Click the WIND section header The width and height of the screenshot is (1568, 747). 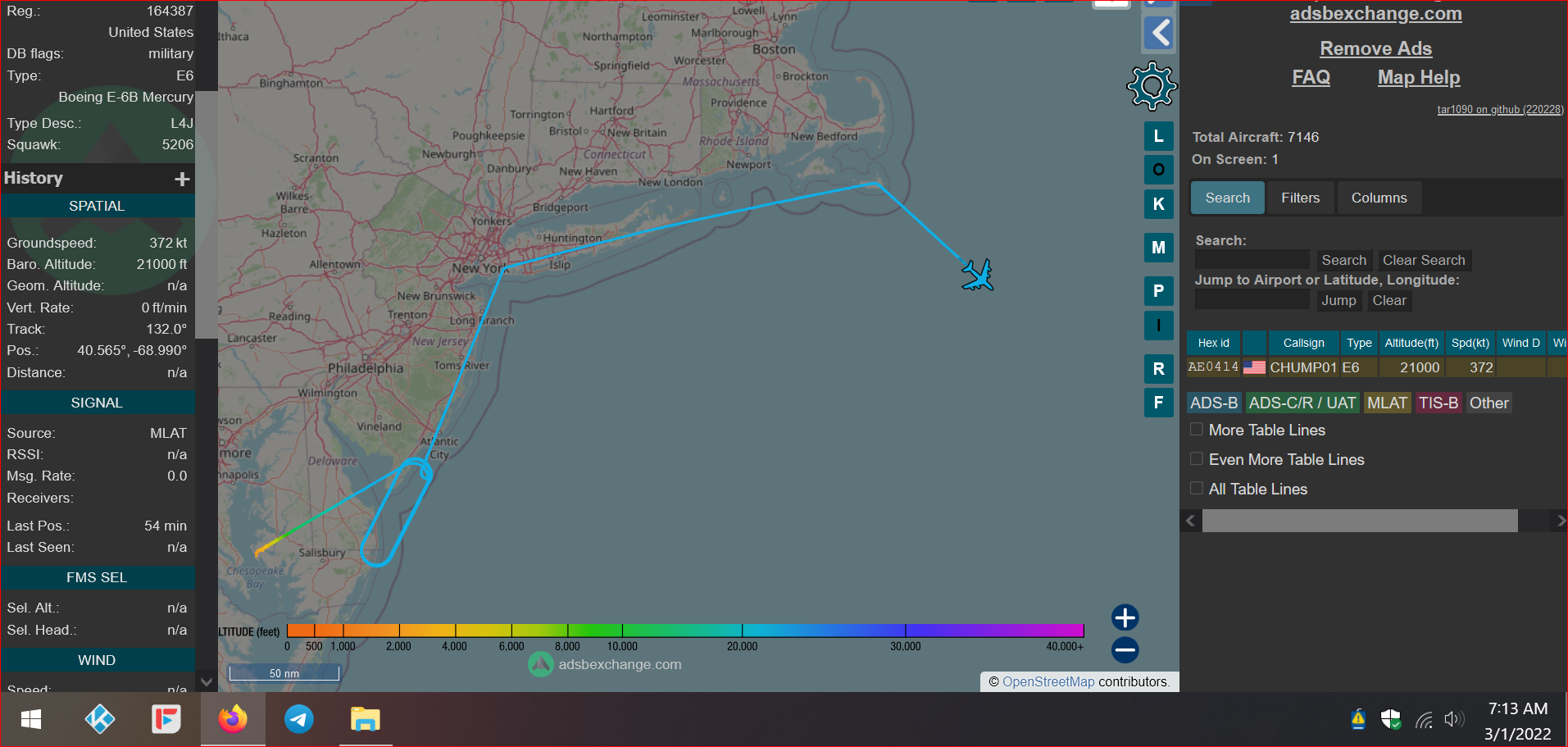pos(97,660)
